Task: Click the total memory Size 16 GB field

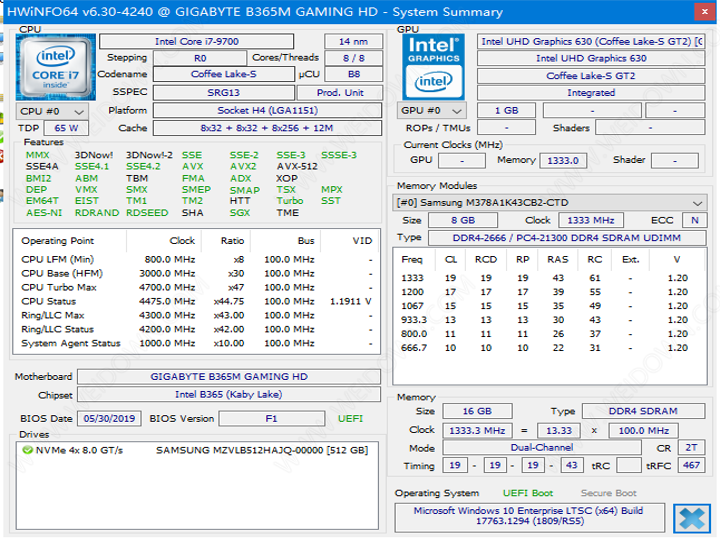Action: (477, 411)
